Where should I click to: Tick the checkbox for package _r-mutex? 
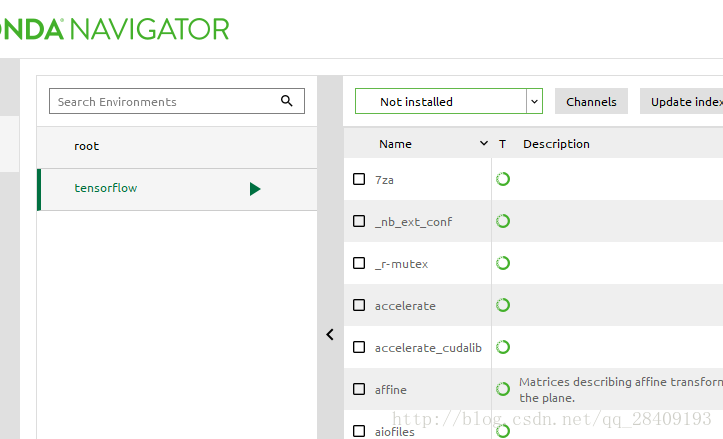pos(359,263)
